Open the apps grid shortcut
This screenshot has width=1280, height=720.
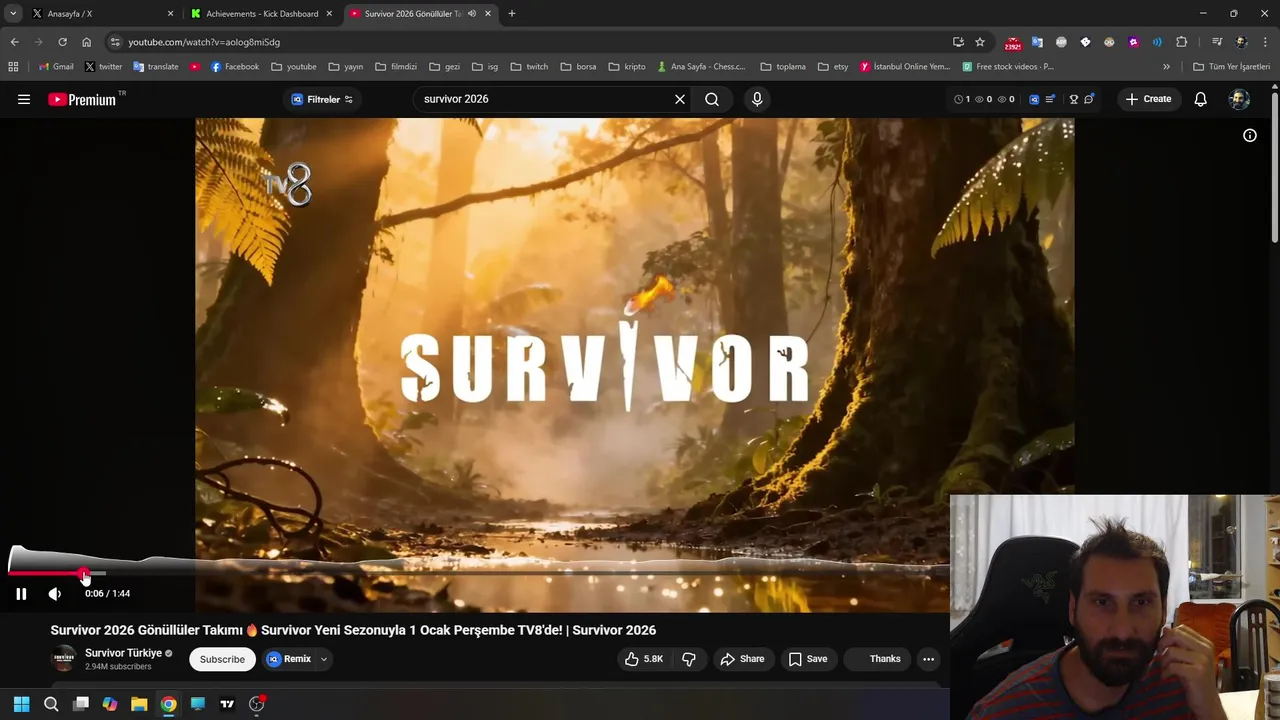pyautogui.click(x=13, y=67)
